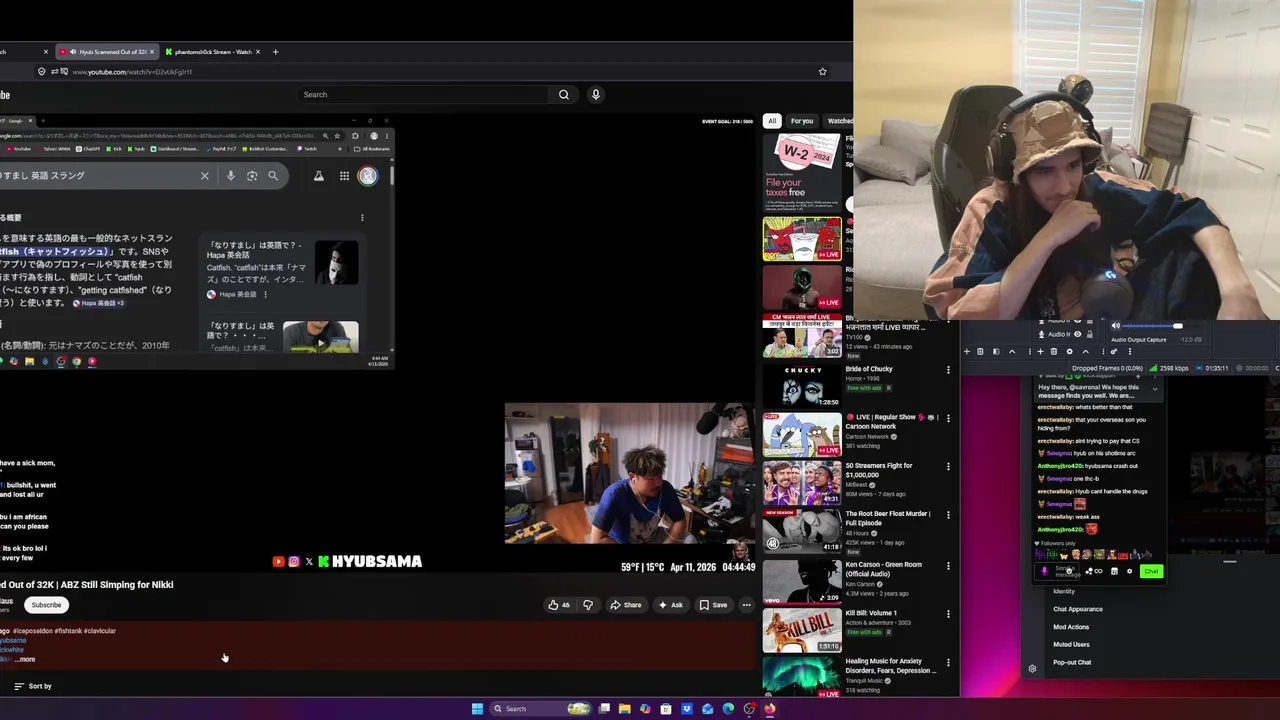The image size is (1280, 720).
Task: Click the Ask button
Action: coord(671,605)
